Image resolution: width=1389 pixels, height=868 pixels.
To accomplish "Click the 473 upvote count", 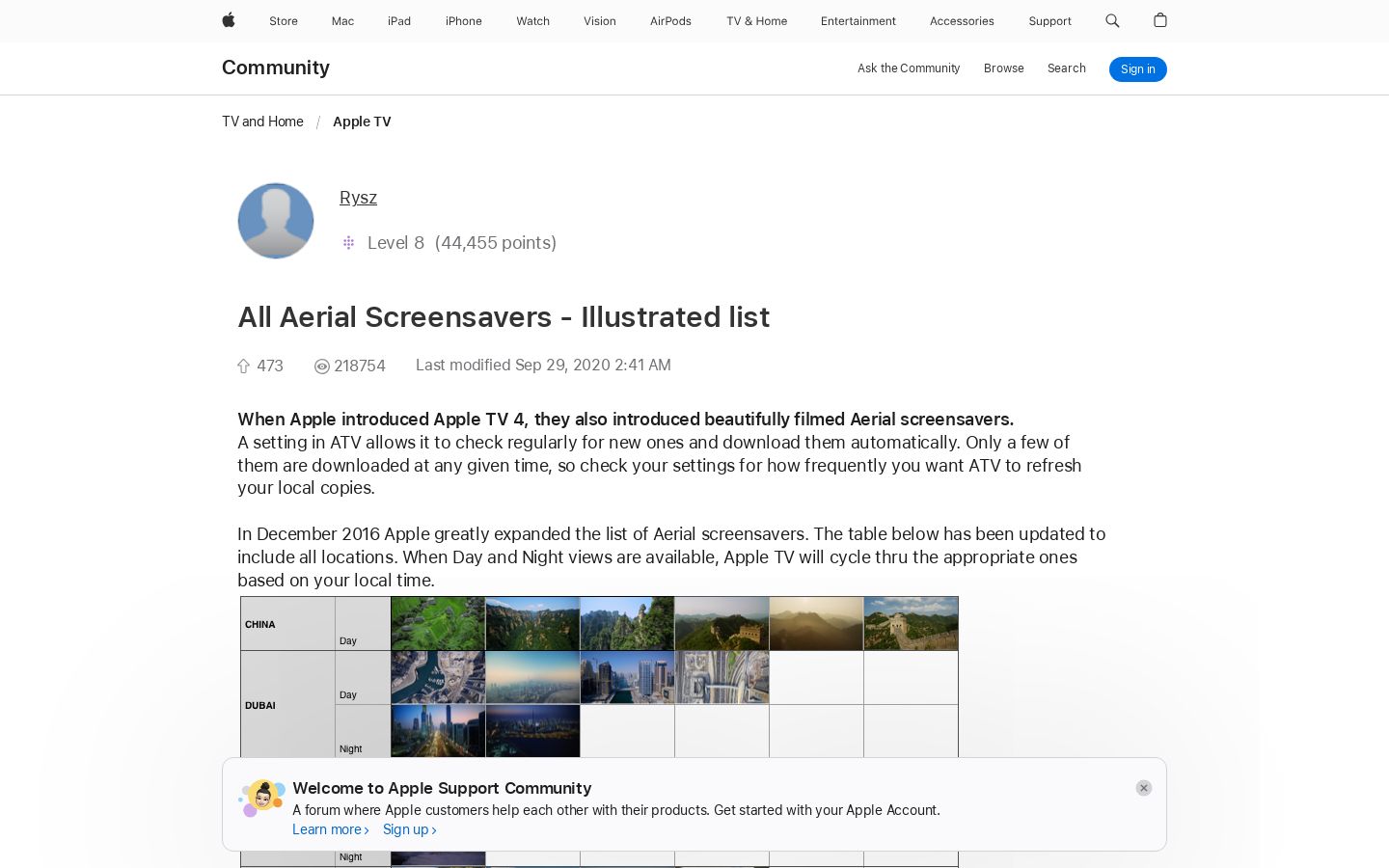I will point(270,366).
